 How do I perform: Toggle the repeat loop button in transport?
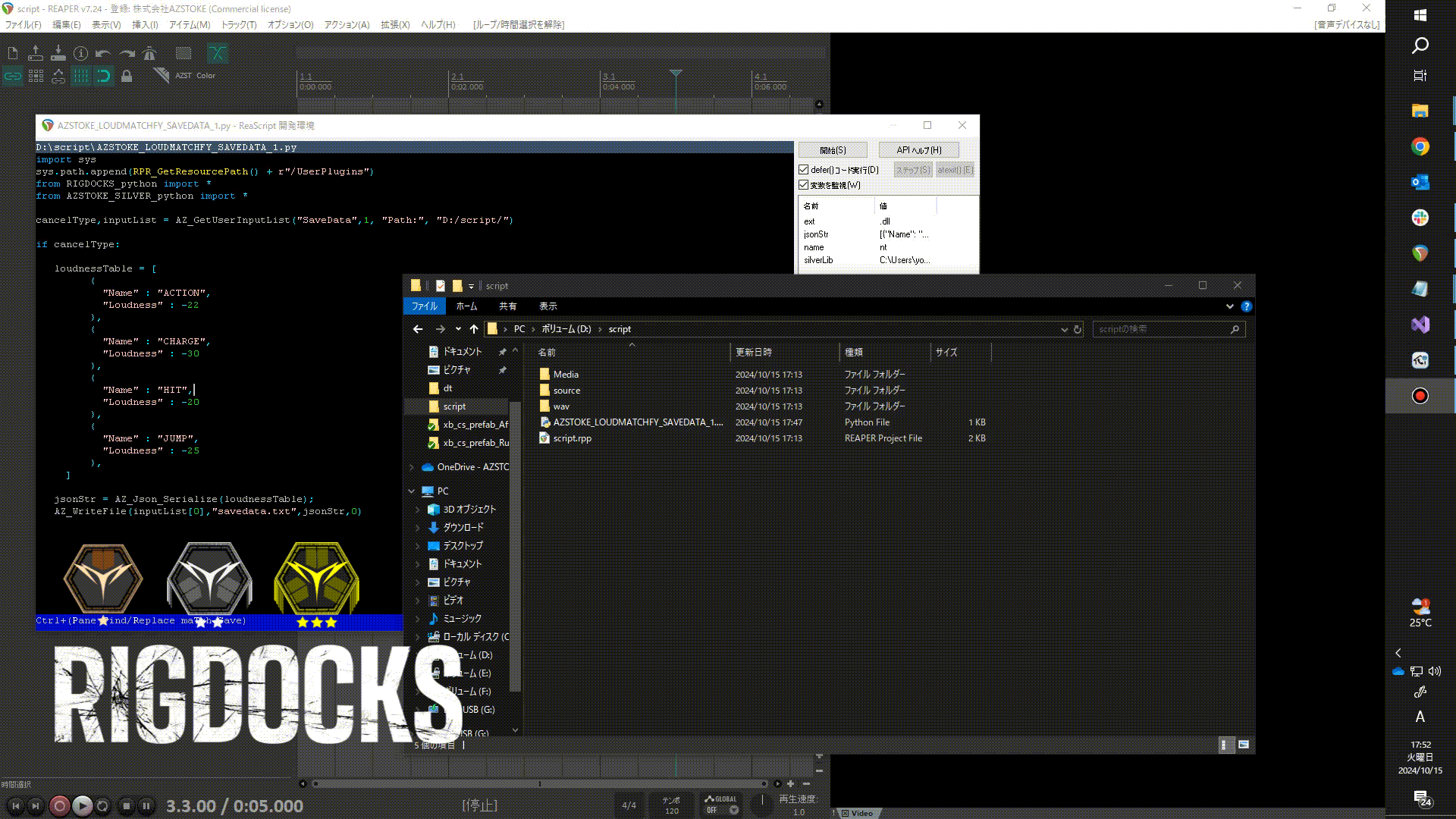[103, 806]
